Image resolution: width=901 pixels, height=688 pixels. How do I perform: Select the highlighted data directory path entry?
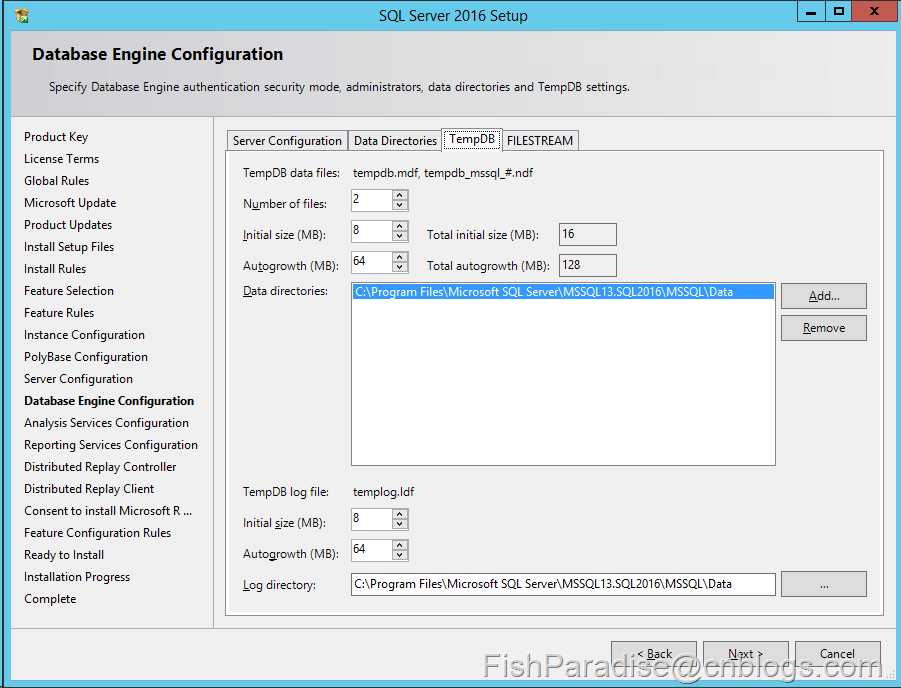(563, 292)
